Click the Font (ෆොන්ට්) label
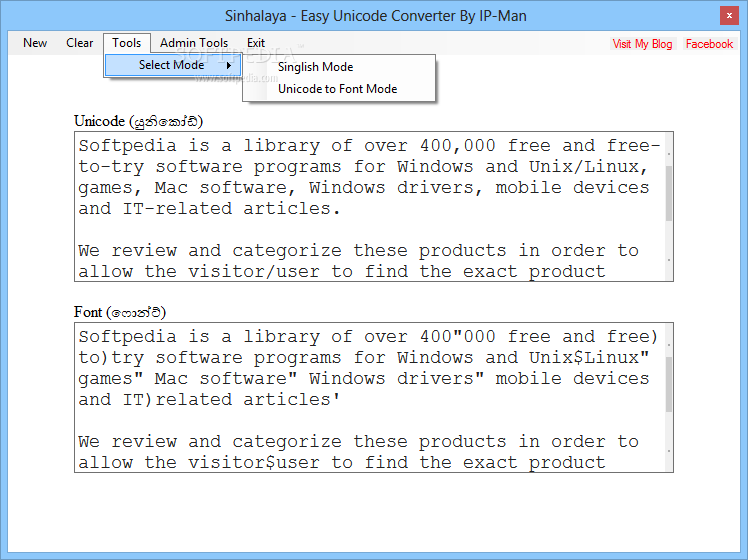This screenshot has height=560, width=748. [x=120, y=312]
